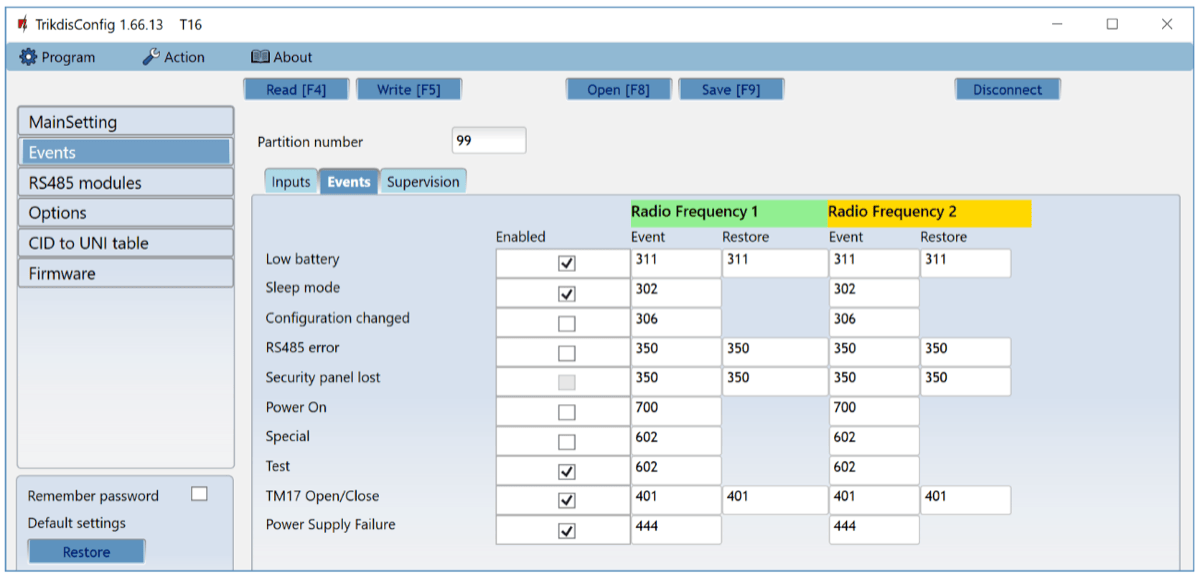The width and height of the screenshot is (1200, 579).
Task: Click the Save [F9] button
Action: (x=730, y=90)
